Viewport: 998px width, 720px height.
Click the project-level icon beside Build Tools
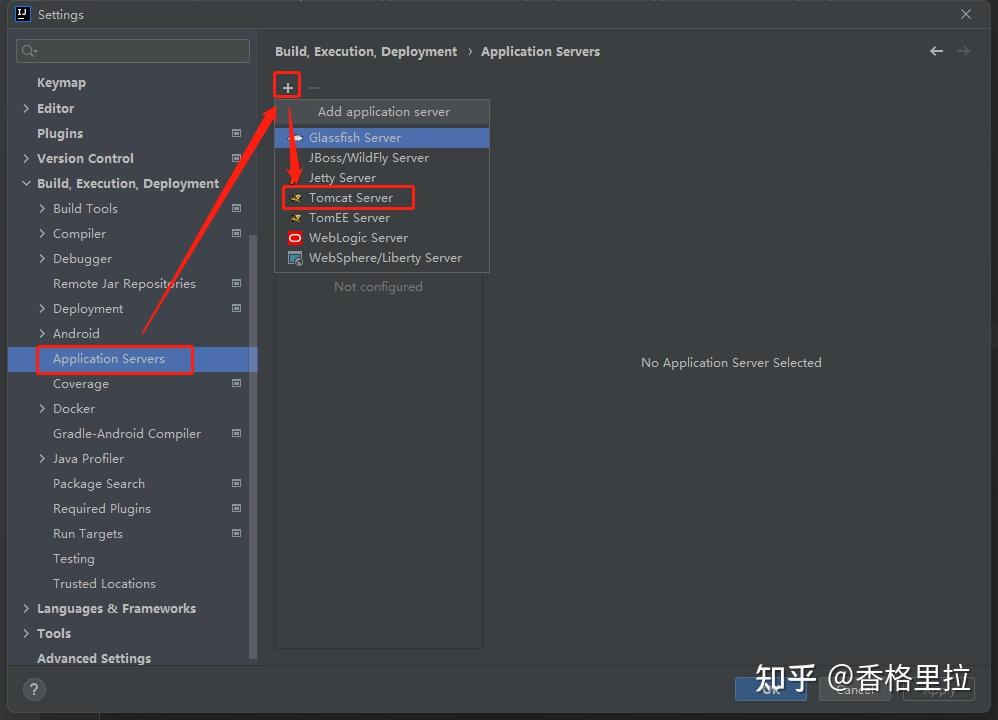[x=236, y=208]
